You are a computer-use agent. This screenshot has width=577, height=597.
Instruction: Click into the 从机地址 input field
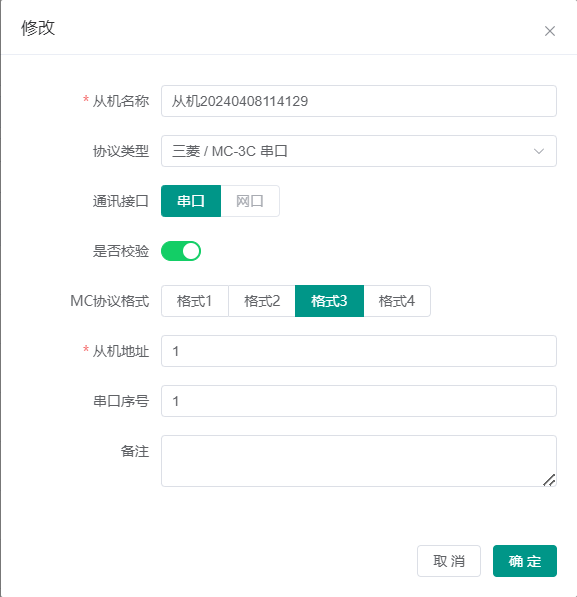click(359, 351)
